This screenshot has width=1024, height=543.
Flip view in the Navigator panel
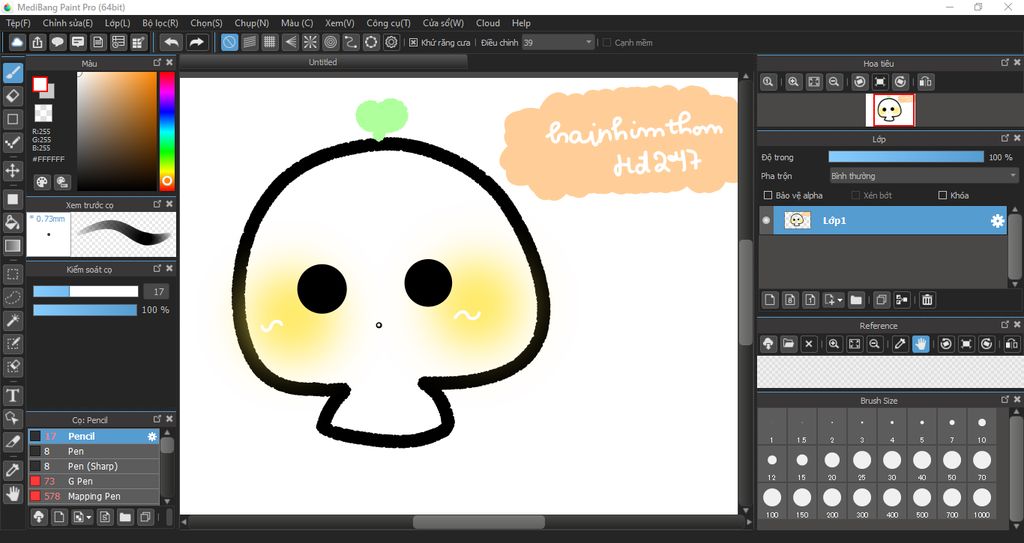925,82
